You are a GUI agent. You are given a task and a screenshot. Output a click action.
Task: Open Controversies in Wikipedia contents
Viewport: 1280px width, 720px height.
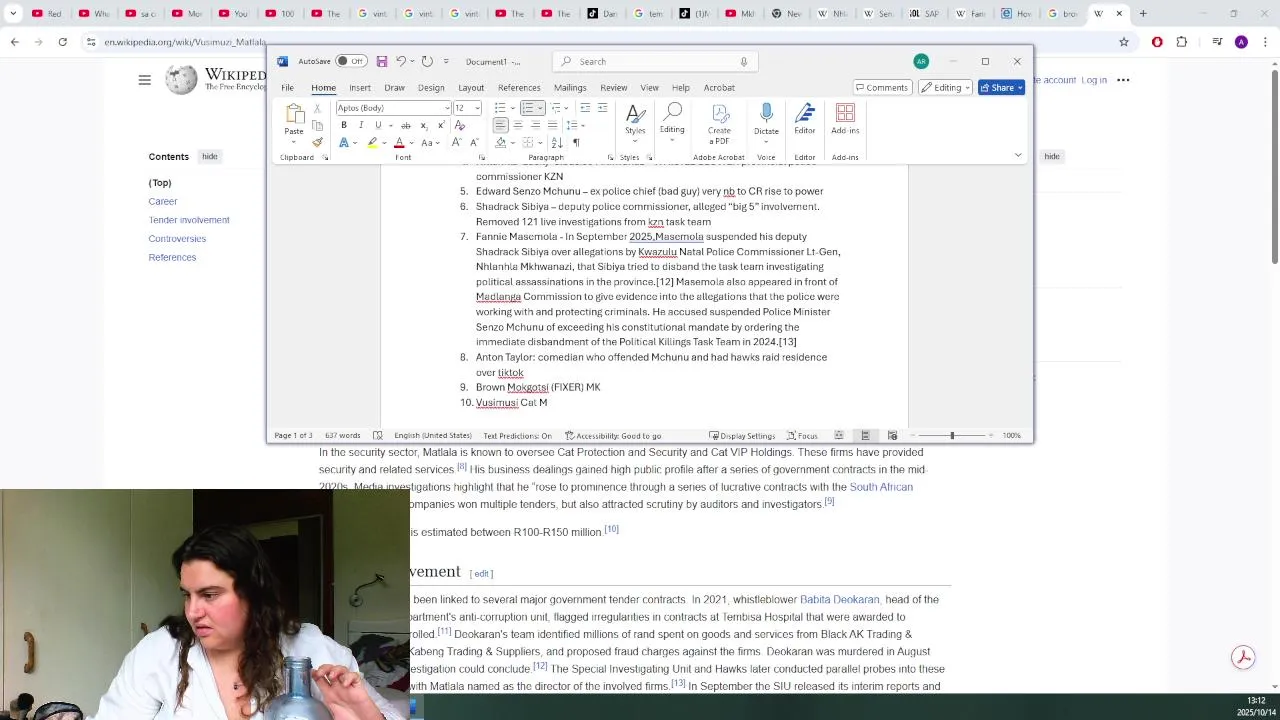[x=177, y=238]
